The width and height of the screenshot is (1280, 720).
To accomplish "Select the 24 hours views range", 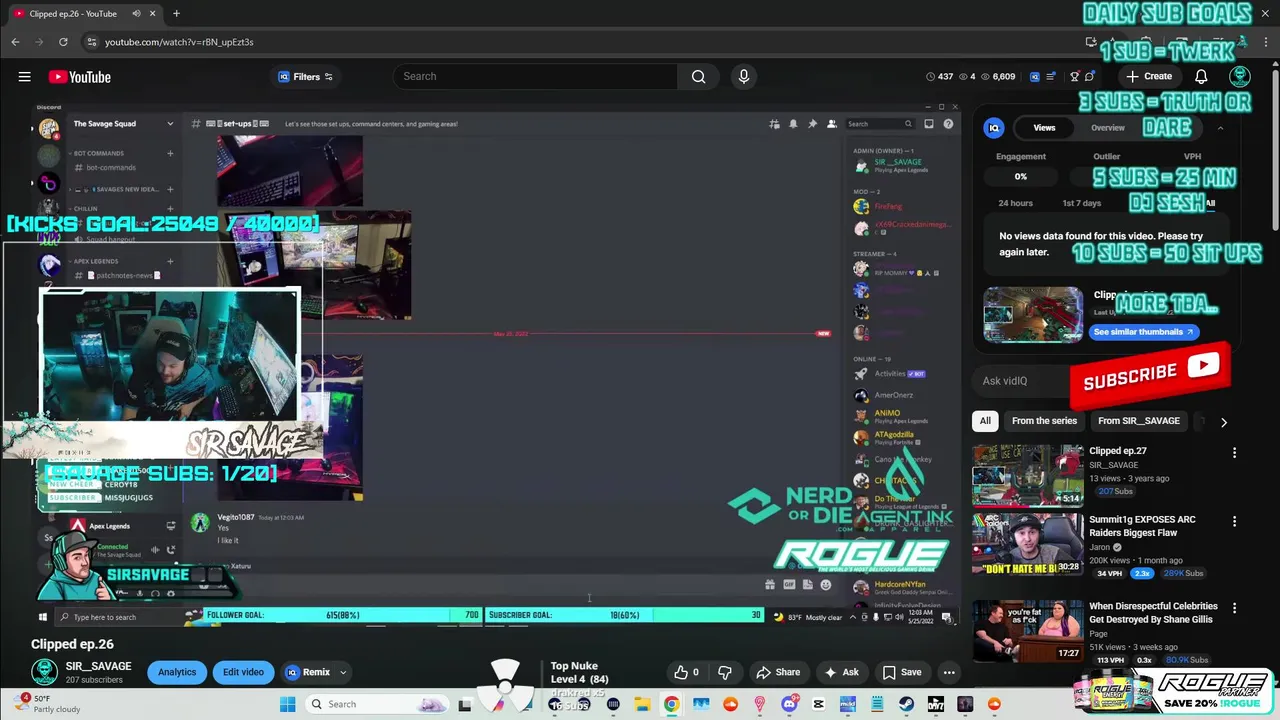I will (1015, 203).
